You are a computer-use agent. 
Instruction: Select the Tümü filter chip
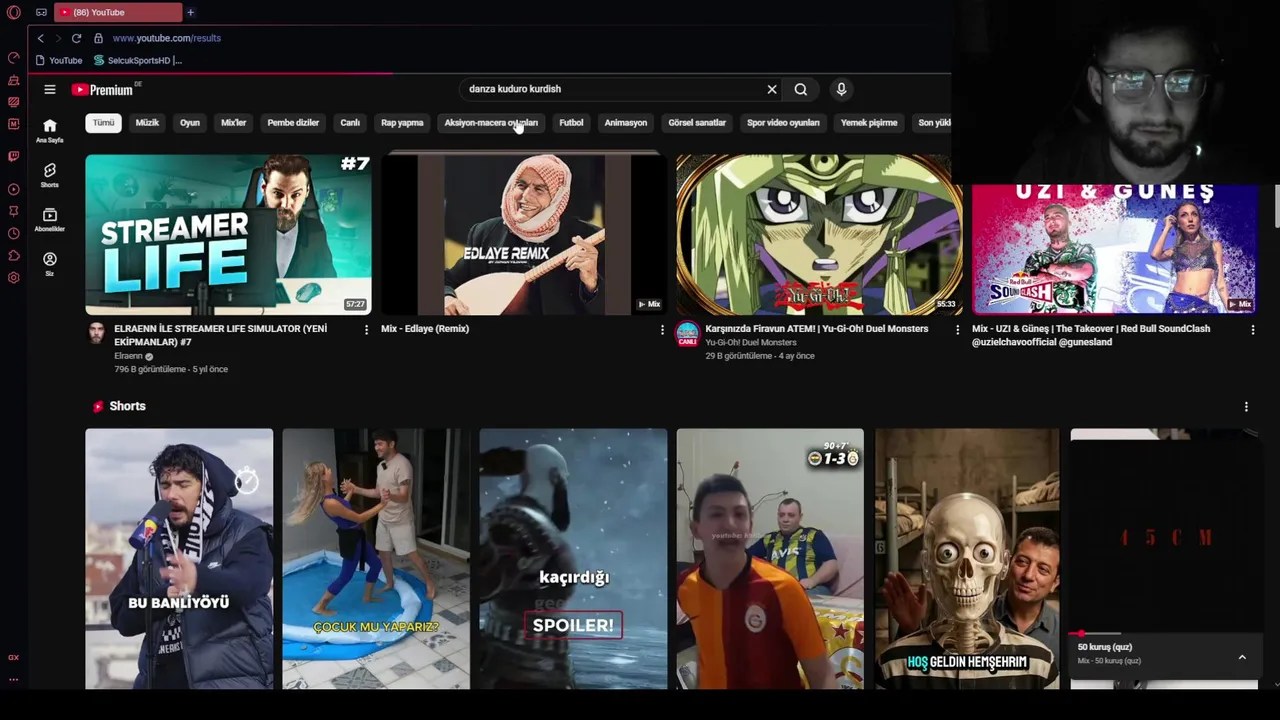coord(103,123)
